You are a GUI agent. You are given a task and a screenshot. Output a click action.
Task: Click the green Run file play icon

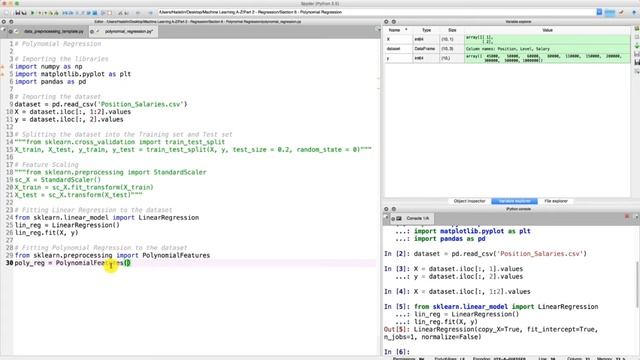33,13
